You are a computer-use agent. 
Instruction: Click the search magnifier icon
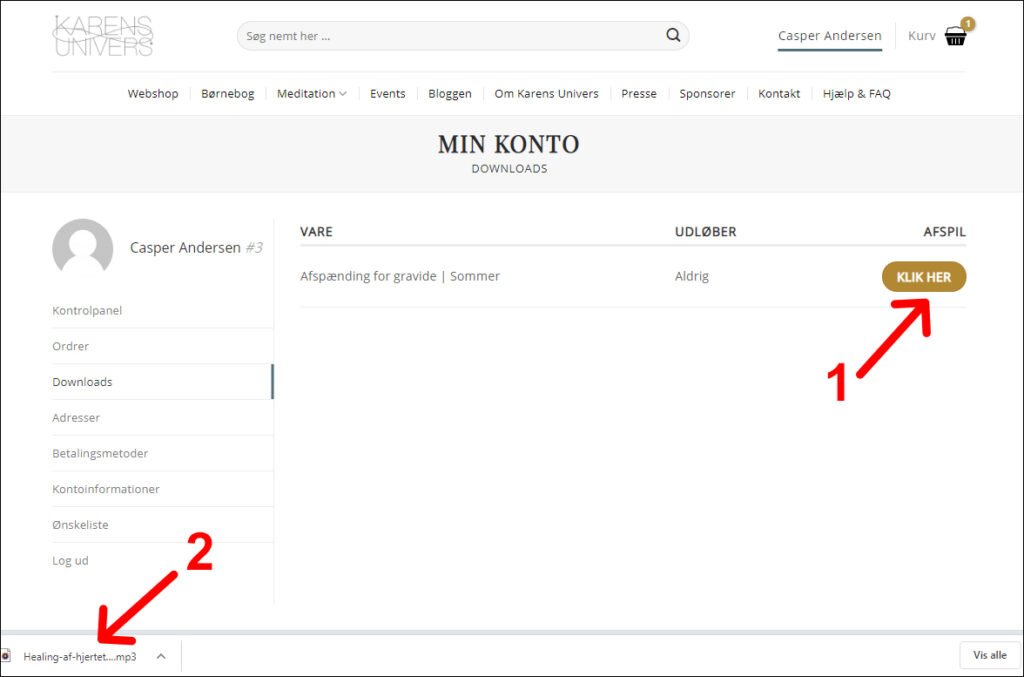pos(673,36)
